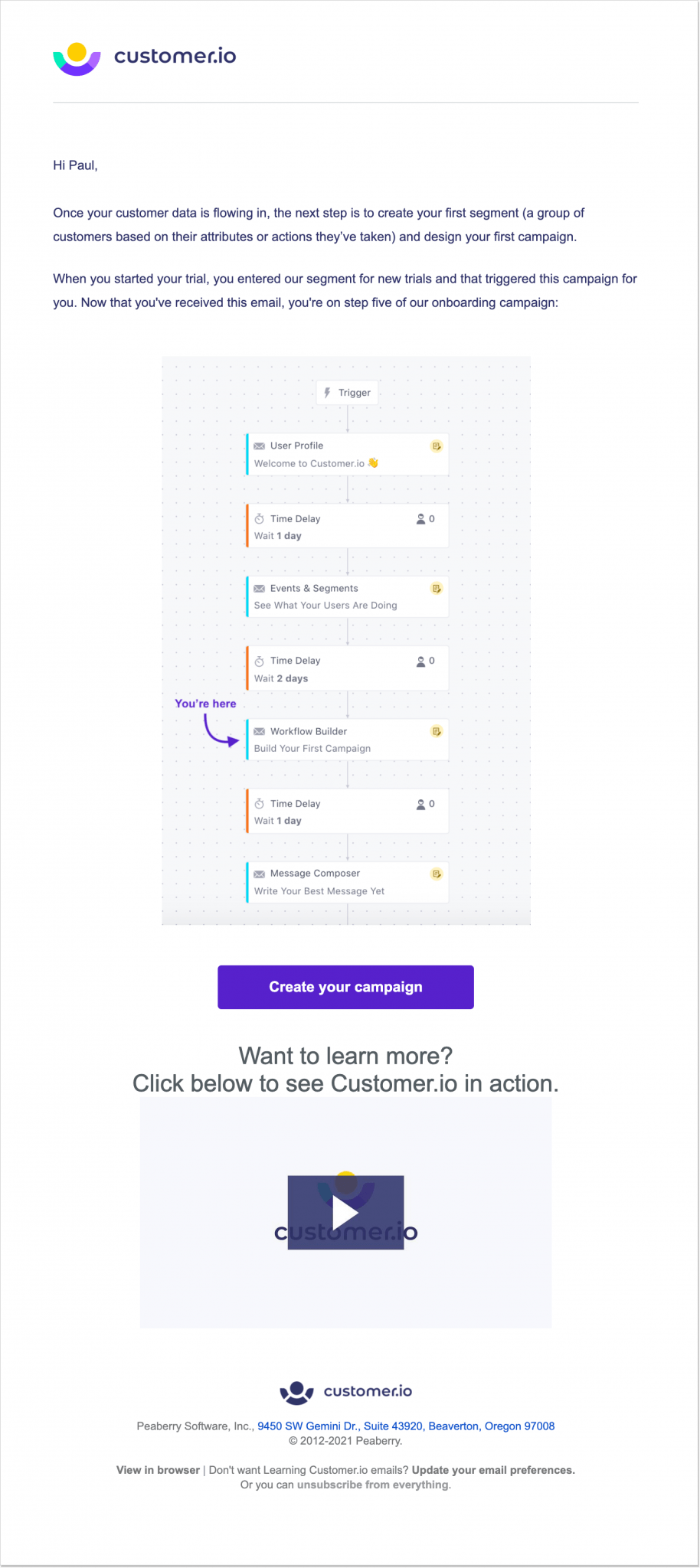700x1568 pixels.
Task: Click the video thumbnail background
Action: tap(199, 1286)
